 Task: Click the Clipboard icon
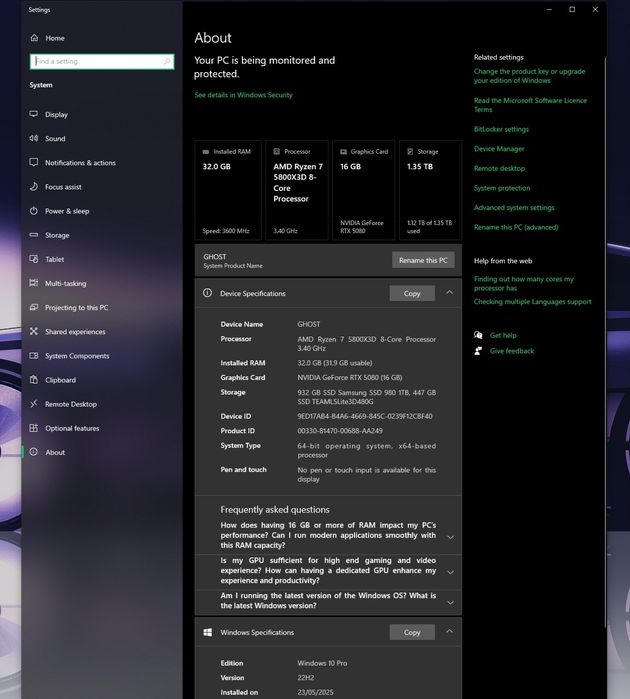33,379
